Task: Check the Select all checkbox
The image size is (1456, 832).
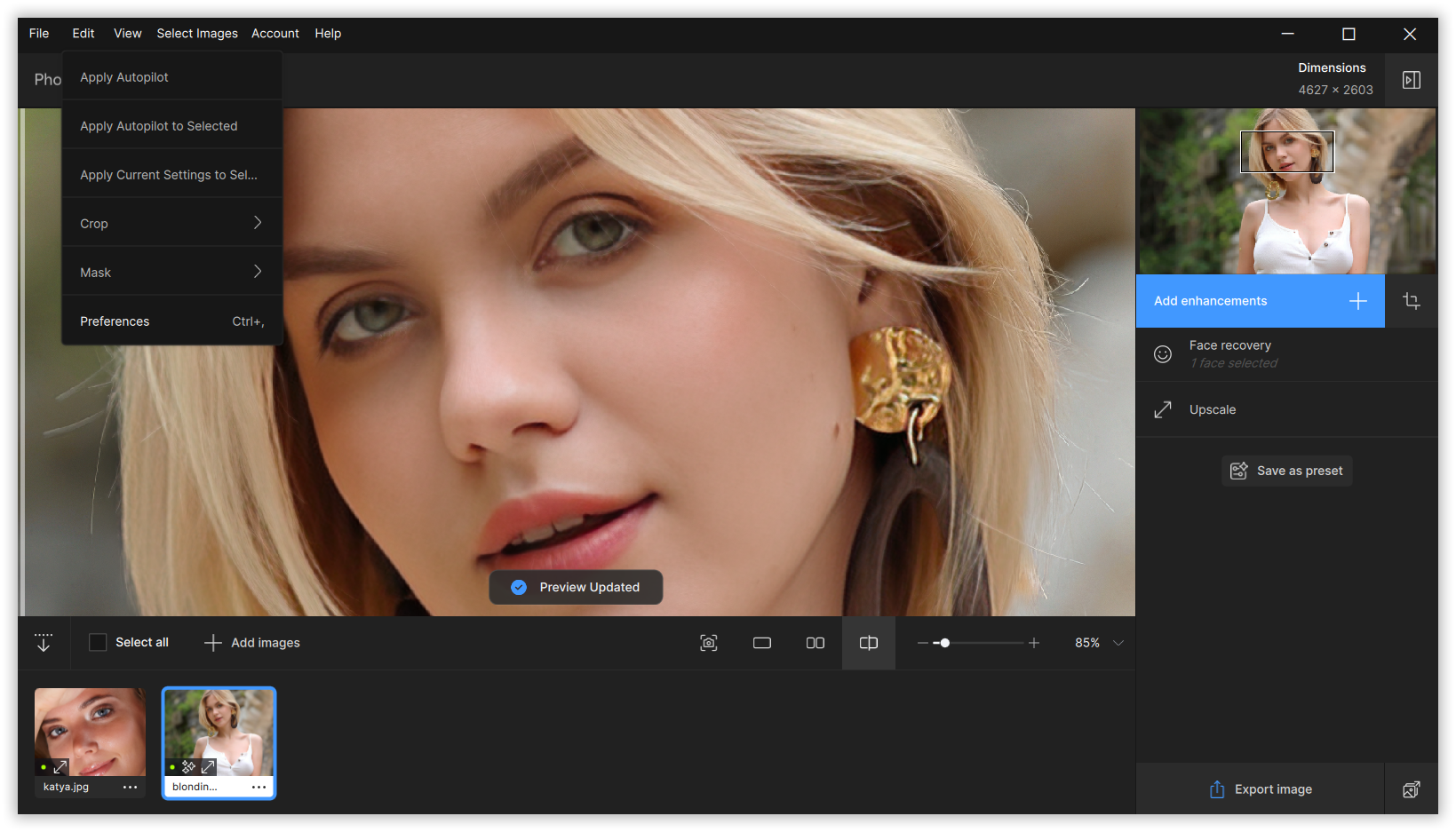Action: click(x=98, y=642)
